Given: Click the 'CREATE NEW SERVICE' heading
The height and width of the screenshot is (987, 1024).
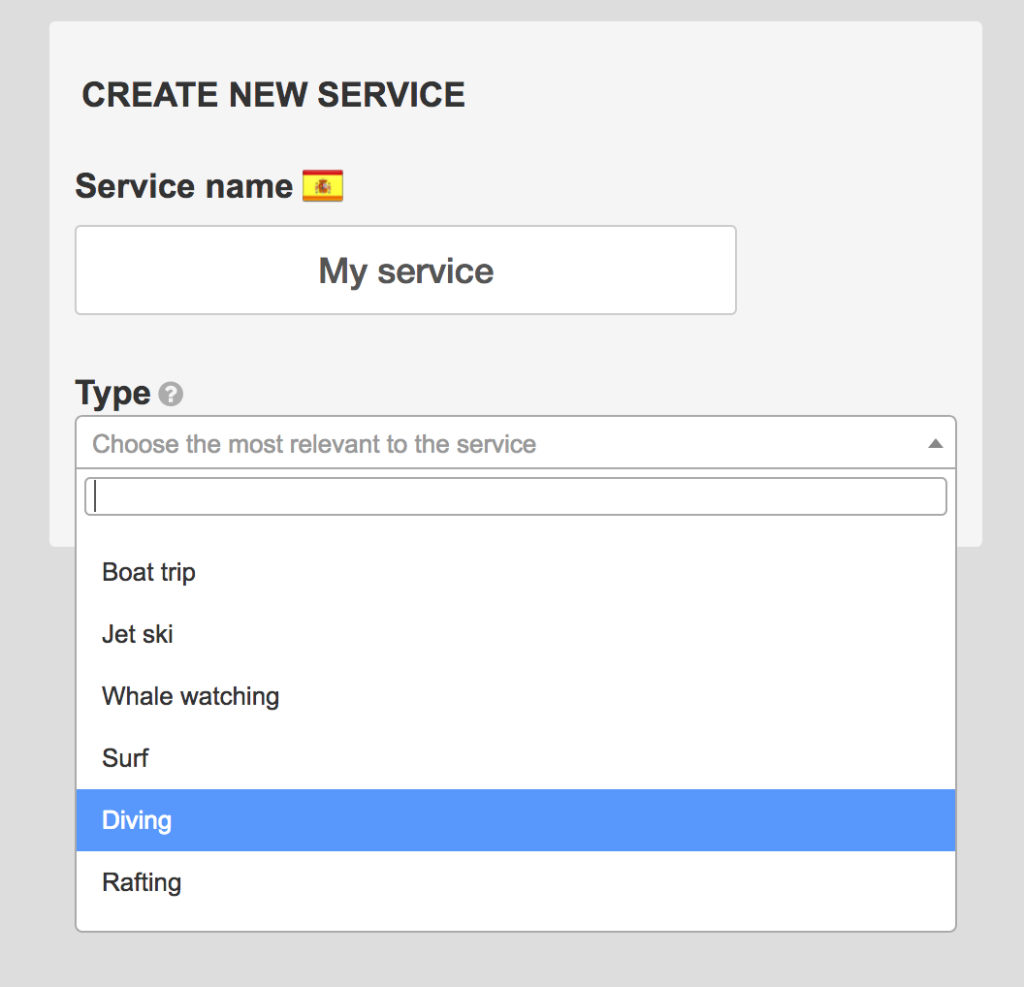Looking at the screenshot, I should (x=274, y=94).
